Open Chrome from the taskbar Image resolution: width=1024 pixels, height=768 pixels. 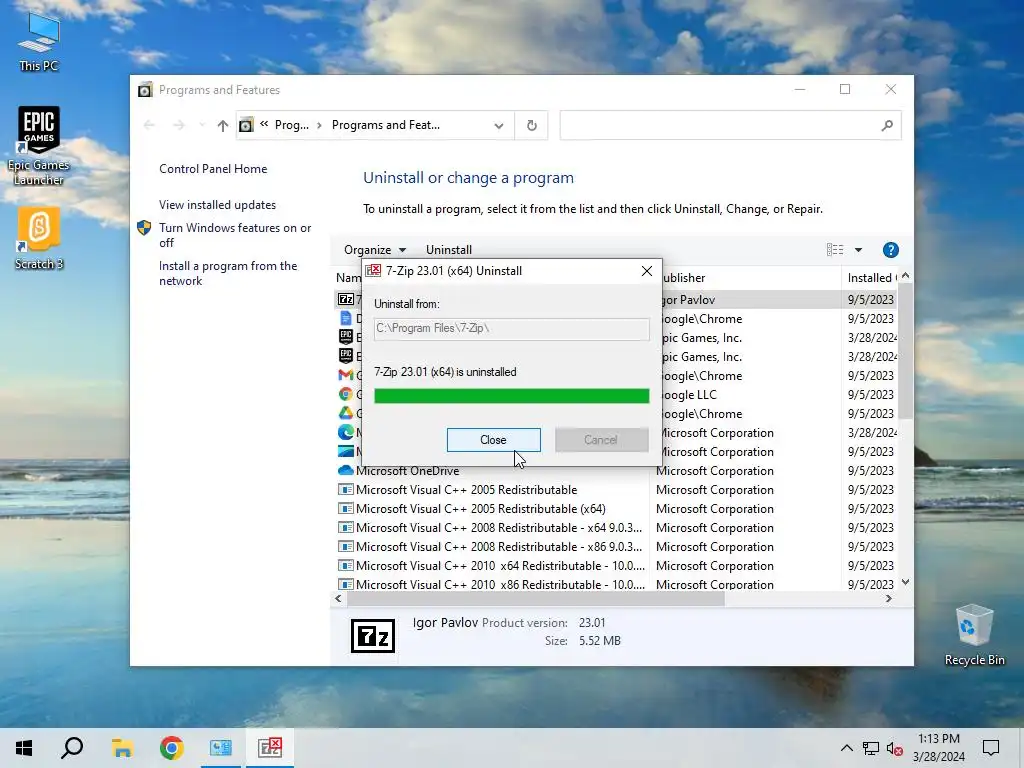[x=171, y=748]
